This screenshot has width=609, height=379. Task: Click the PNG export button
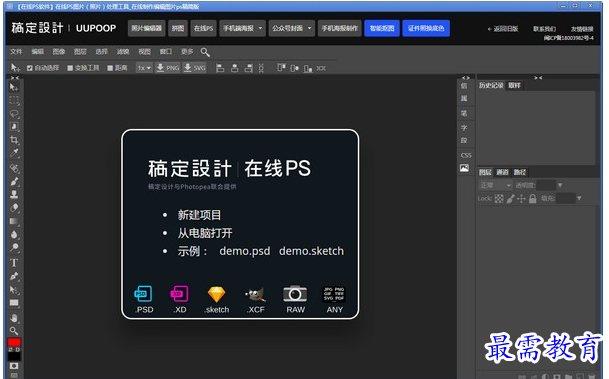click(x=167, y=68)
